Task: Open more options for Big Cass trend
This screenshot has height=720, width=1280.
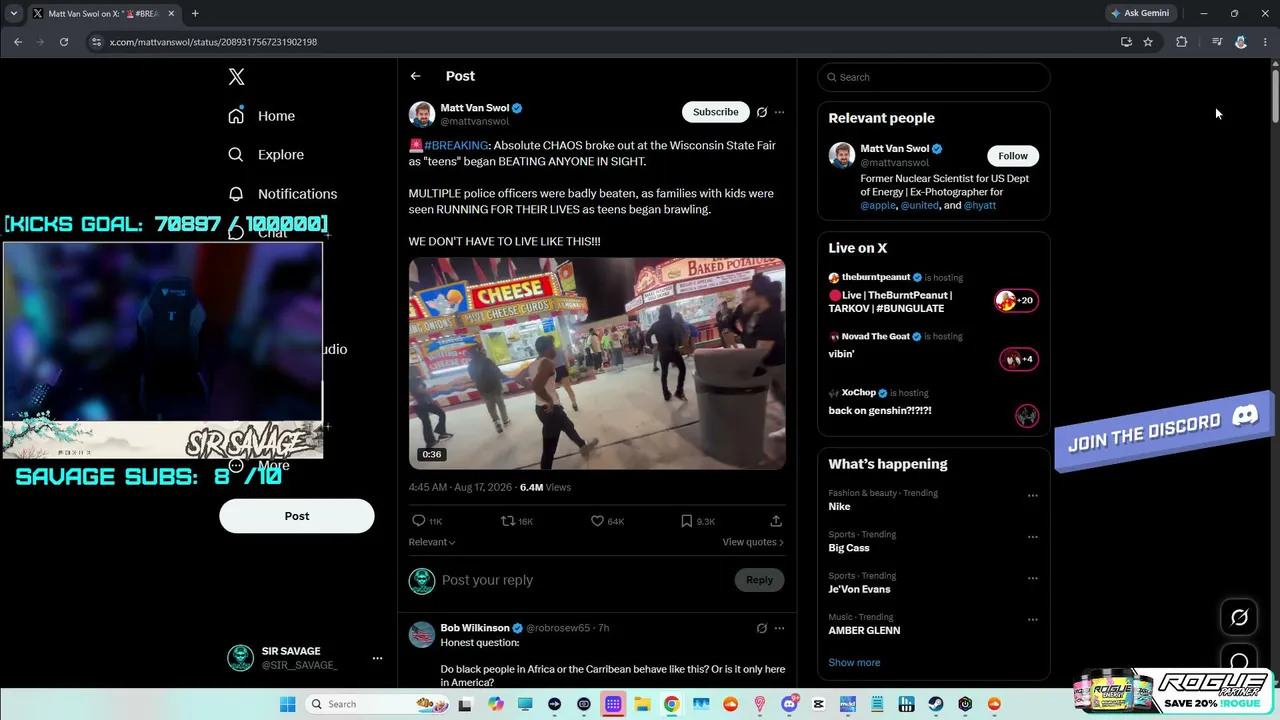Action: click(x=1033, y=537)
